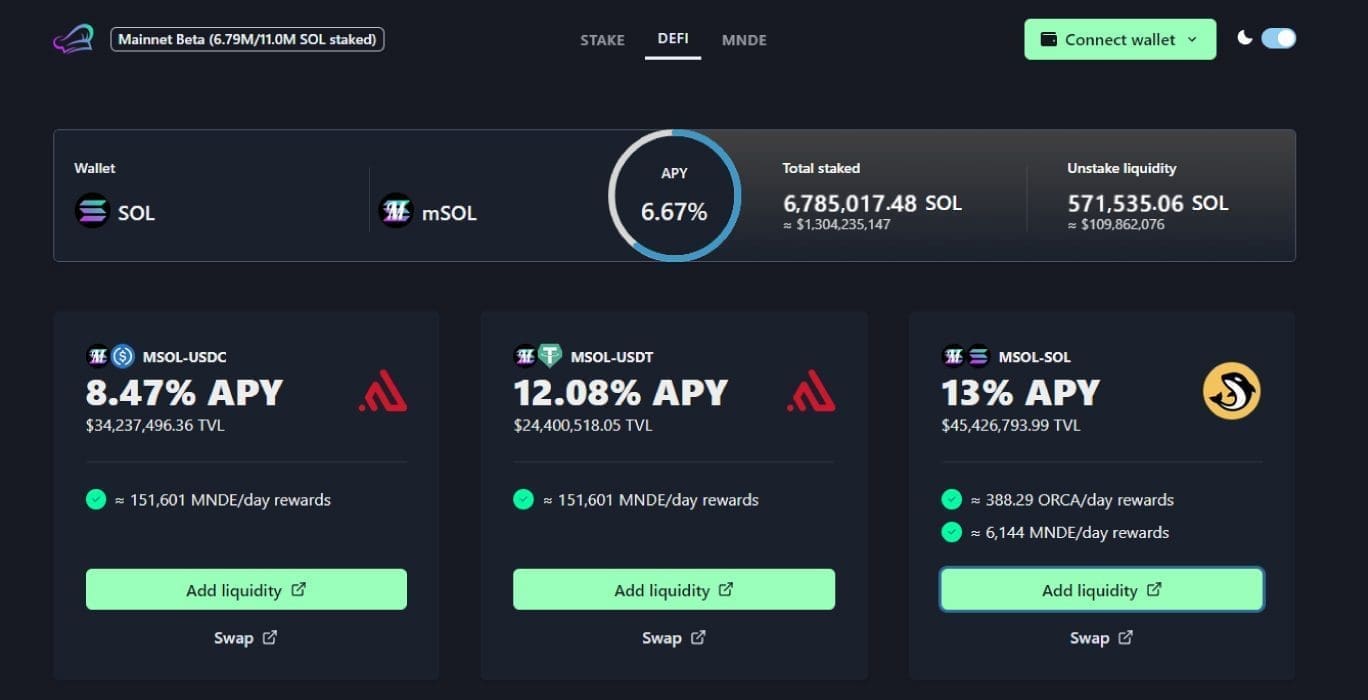Click the red Raydium logo on MSOL-USDT card
The image size is (1368, 700).
[811, 391]
